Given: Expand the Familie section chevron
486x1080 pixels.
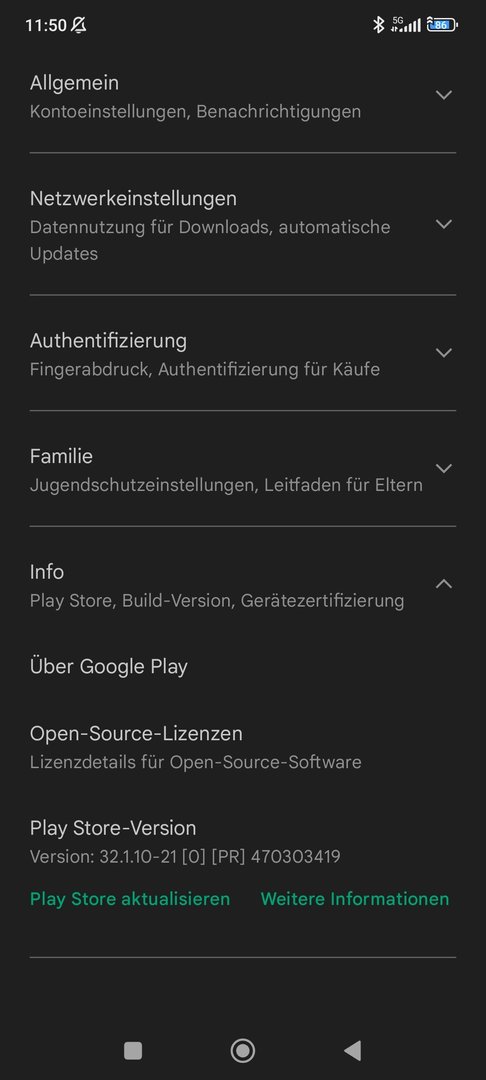Looking at the screenshot, I should click(444, 468).
